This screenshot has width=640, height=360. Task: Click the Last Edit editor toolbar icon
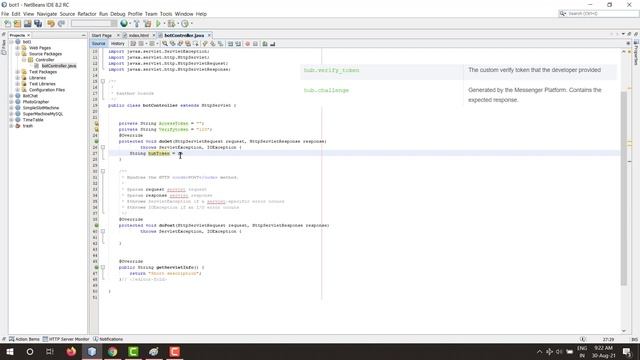(133, 44)
